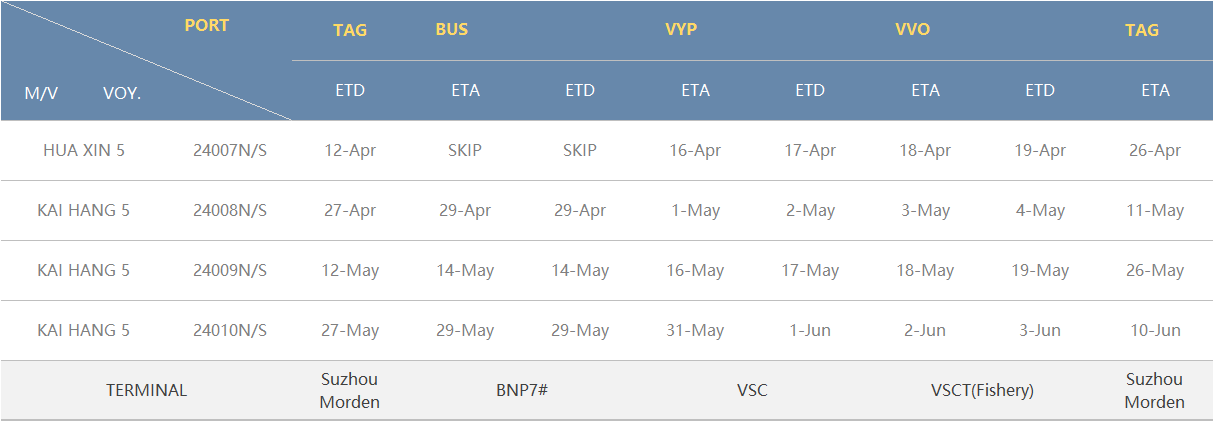Select the 12-Apr TAG ETD cell
This screenshot has height=421, width=1213.
(x=350, y=150)
